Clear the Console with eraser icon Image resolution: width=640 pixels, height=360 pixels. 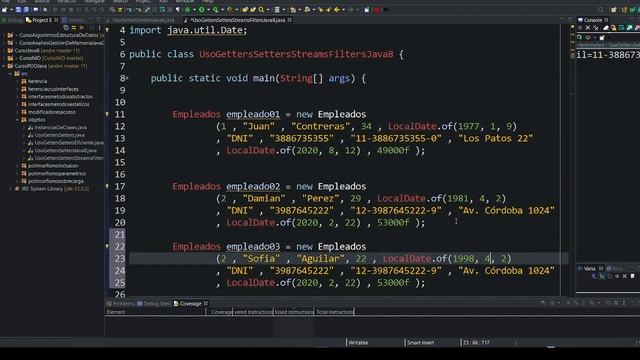tap(606, 27)
